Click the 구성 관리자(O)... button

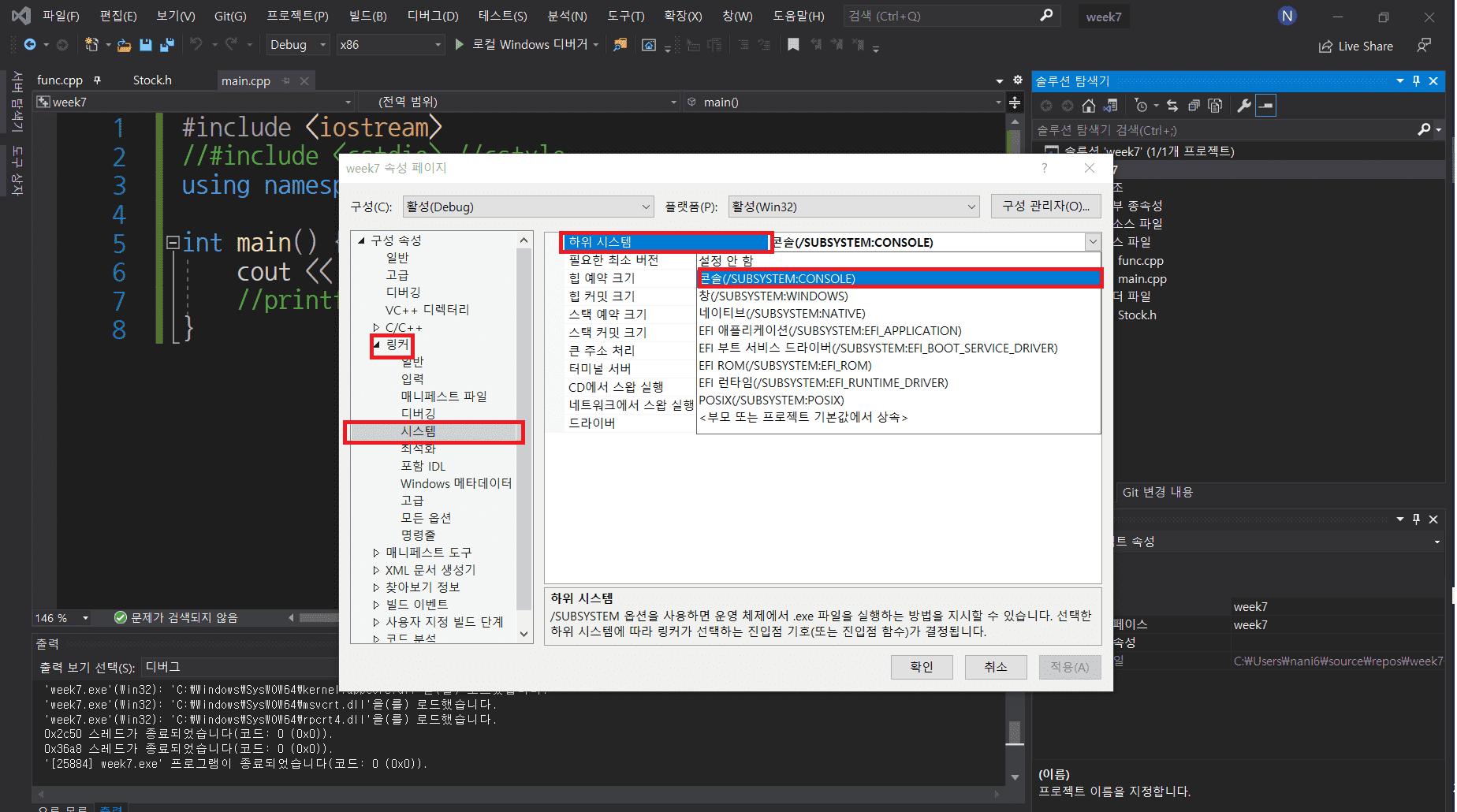pos(1046,206)
